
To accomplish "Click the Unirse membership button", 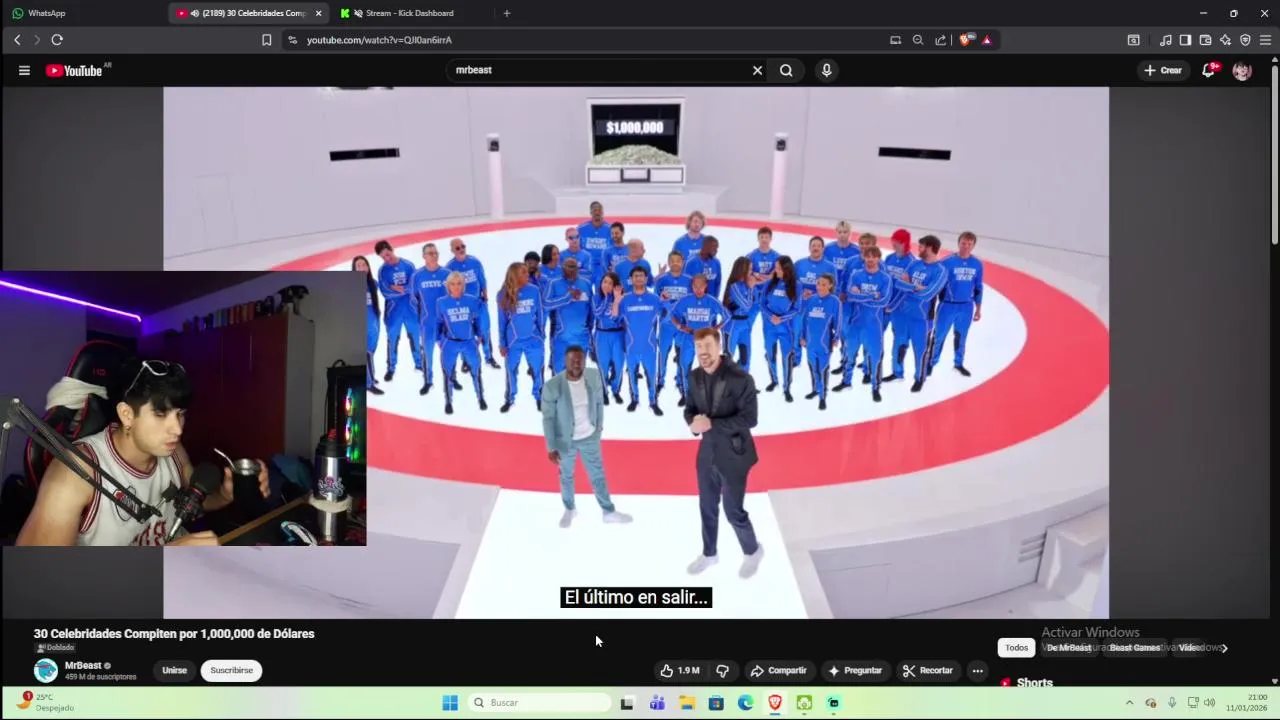I will (175, 670).
